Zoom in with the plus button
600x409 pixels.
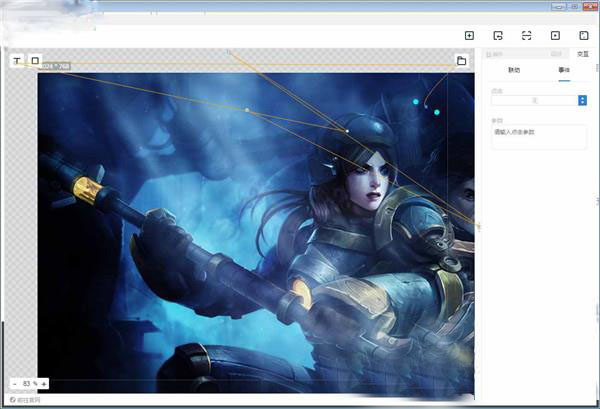point(44,383)
